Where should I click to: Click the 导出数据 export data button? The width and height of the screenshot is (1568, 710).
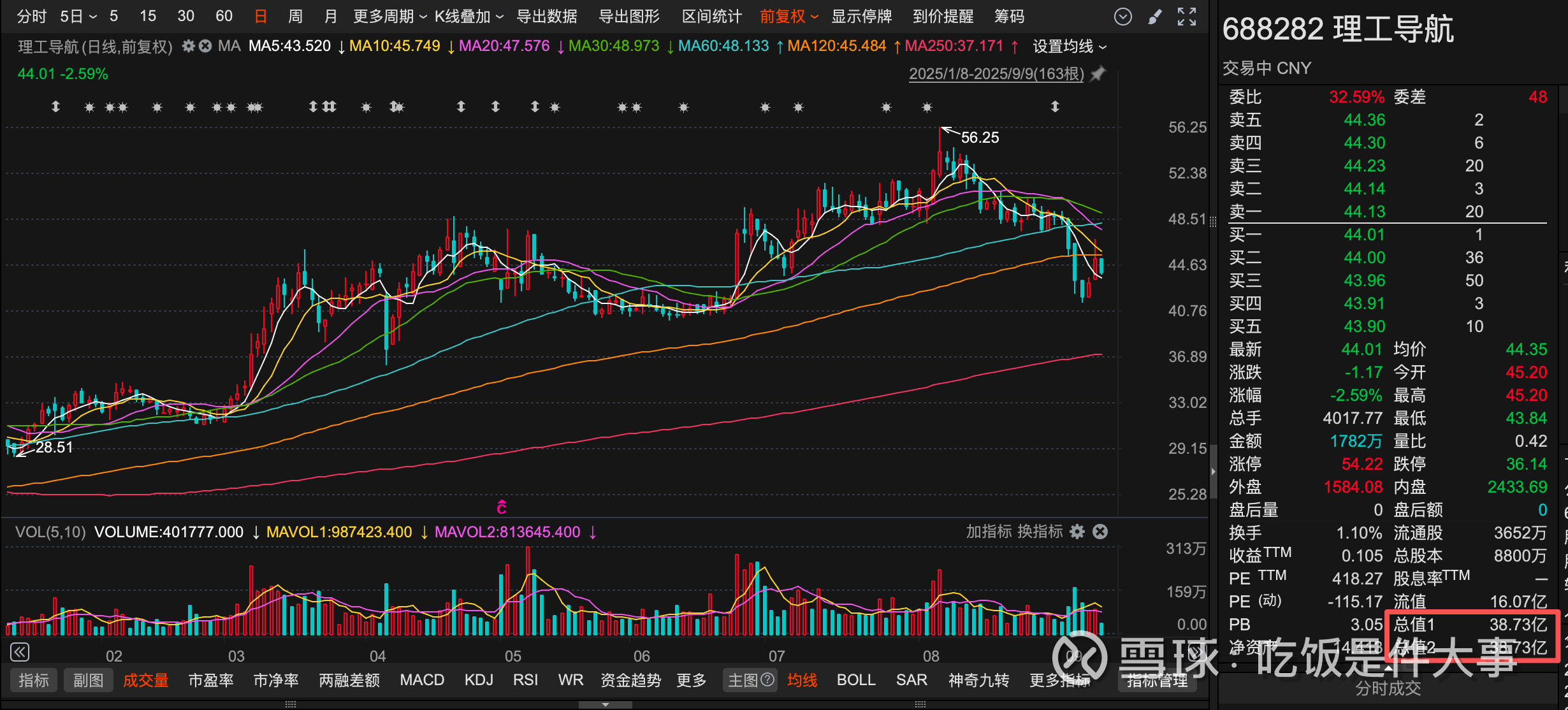pyautogui.click(x=546, y=17)
